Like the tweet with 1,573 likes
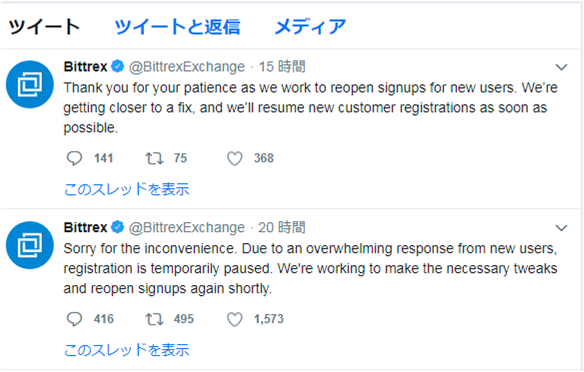Viewport: 584px width, 372px height. [235, 319]
